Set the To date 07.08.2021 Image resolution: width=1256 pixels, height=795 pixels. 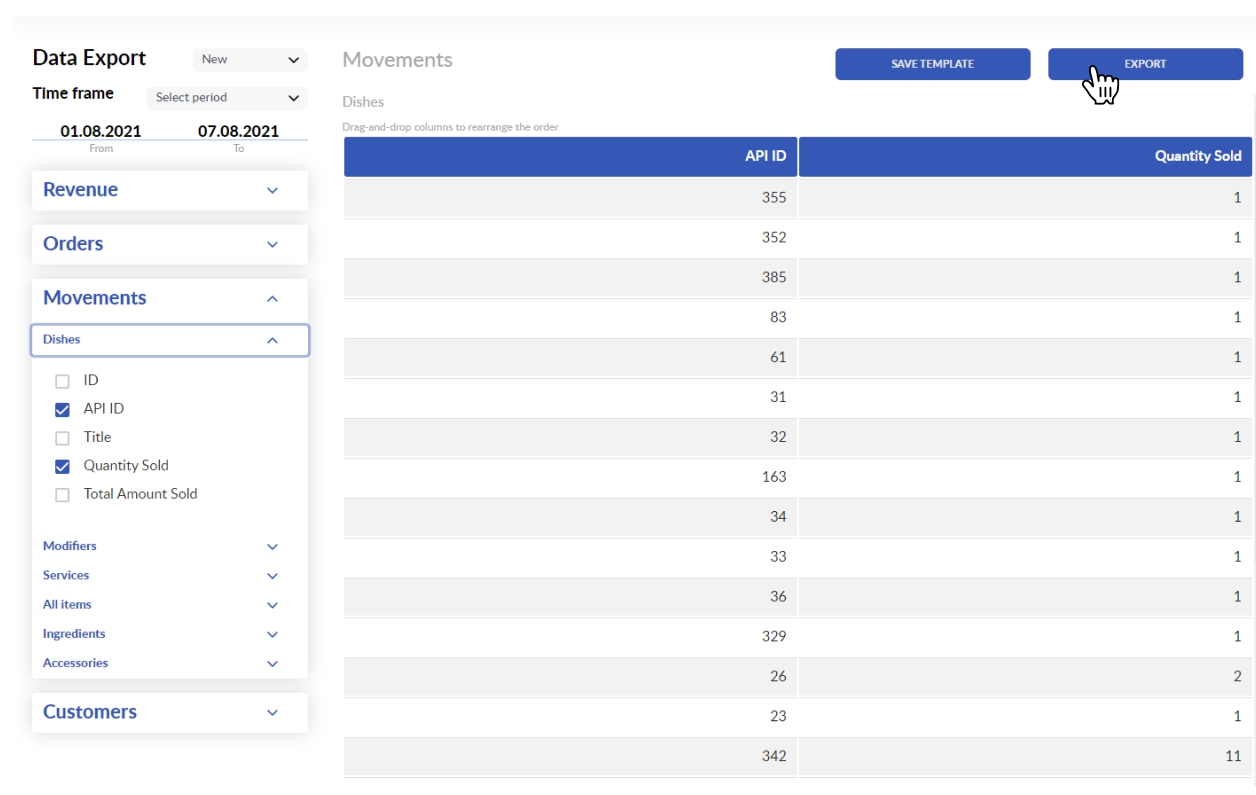tap(238, 131)
